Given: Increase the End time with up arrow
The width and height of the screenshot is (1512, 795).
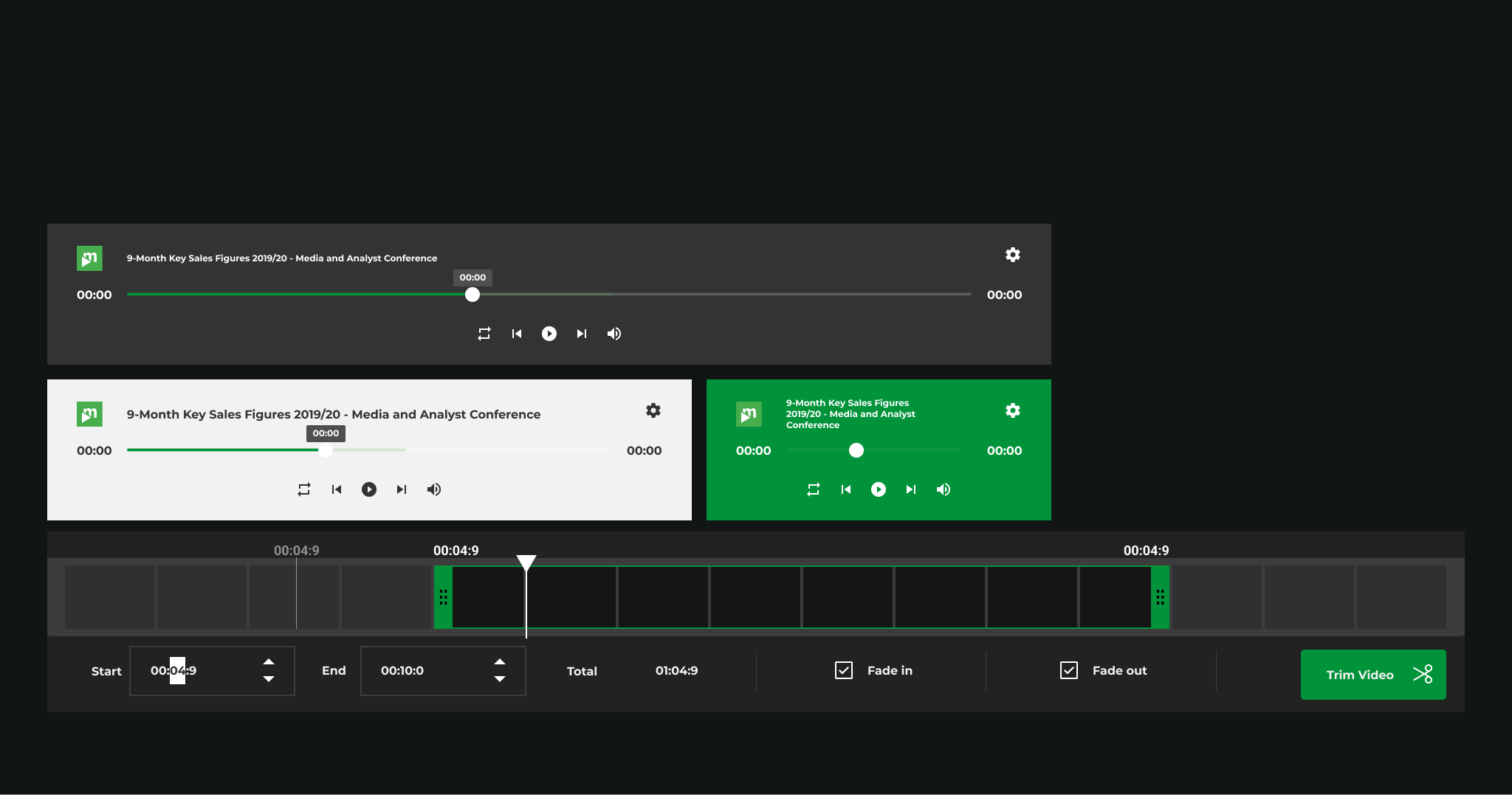Looking at the screenshot, I should click(x=500, y=662).
